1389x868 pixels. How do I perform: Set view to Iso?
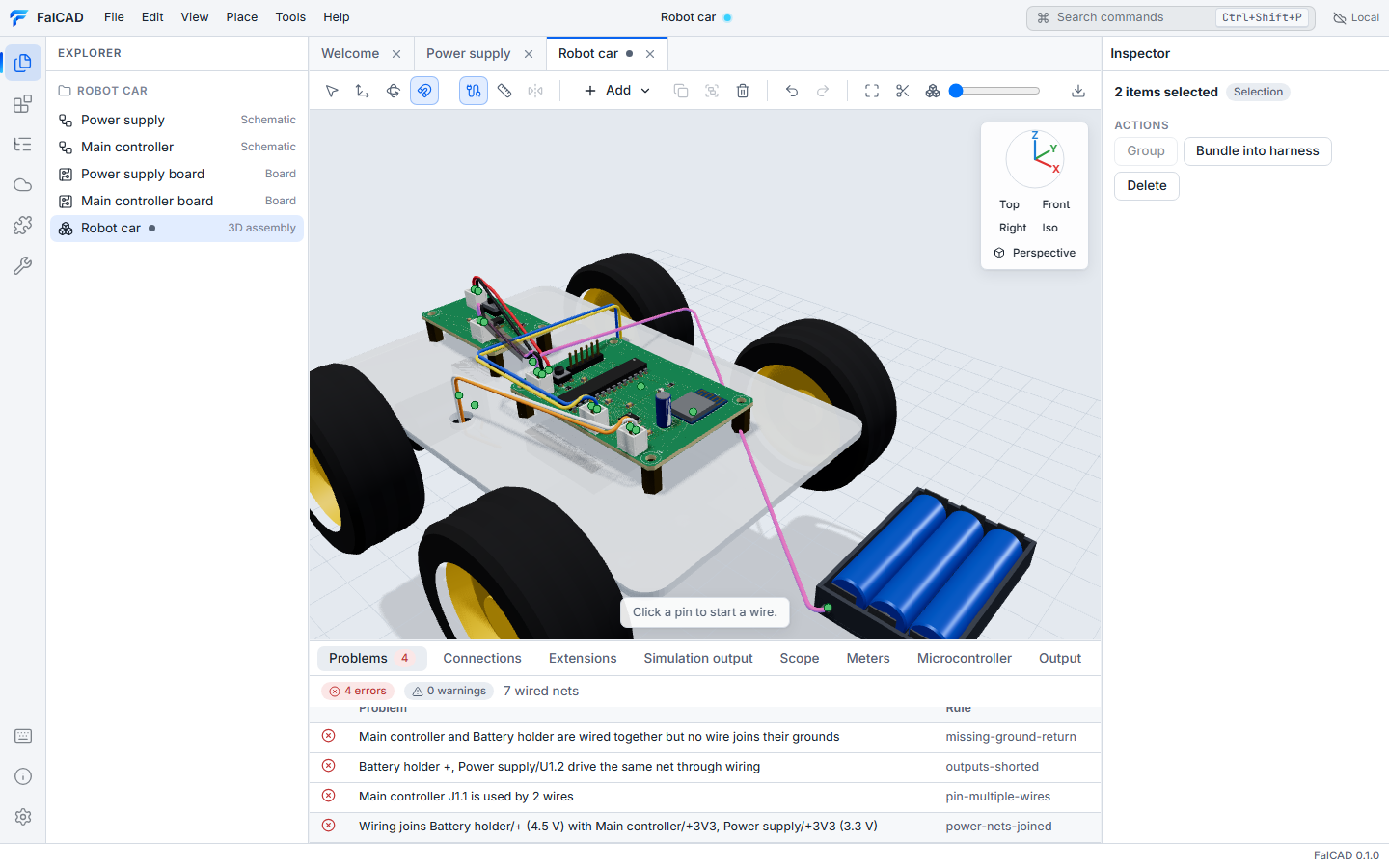coord(1049,228)
